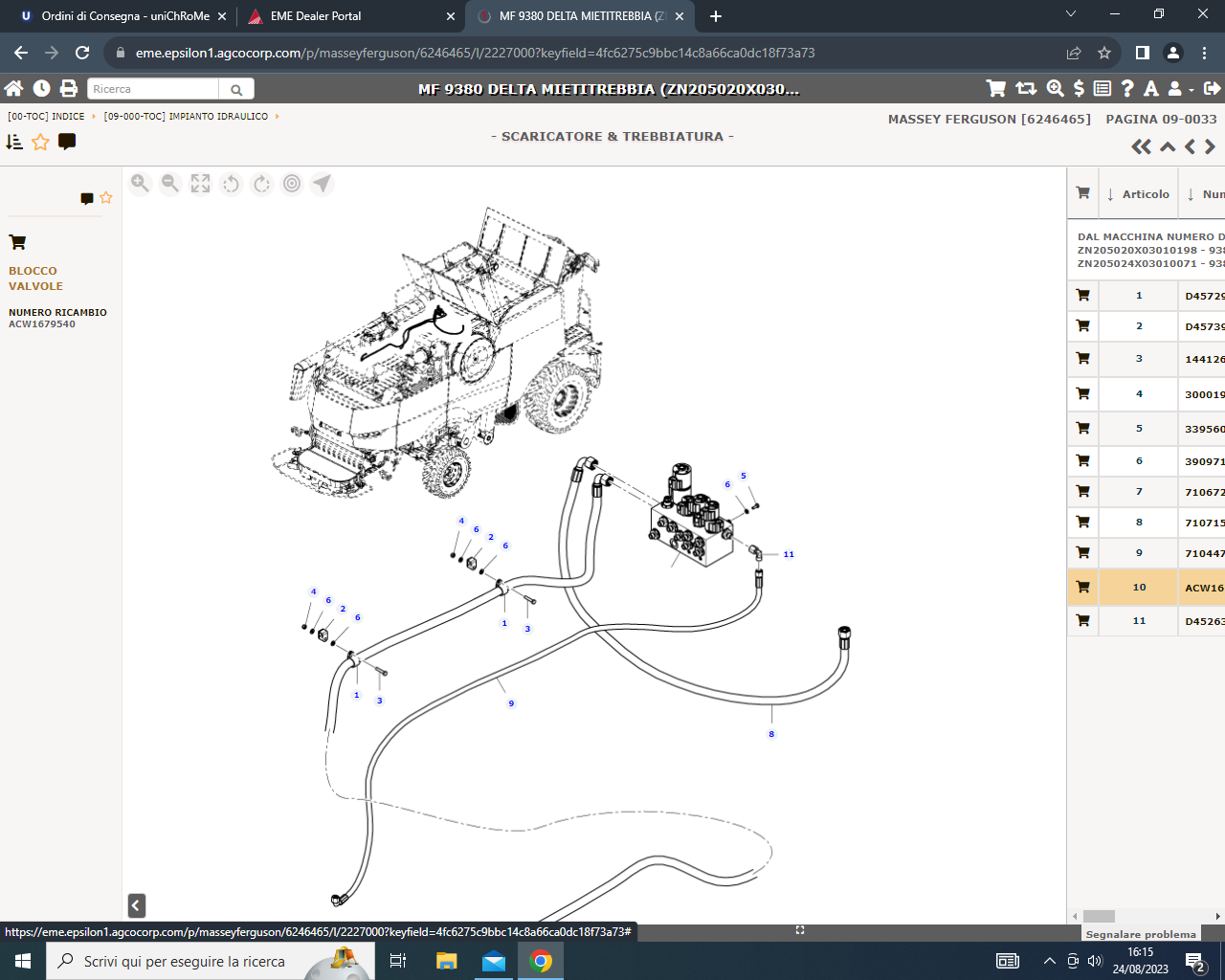Click the retweet-style exchange arrows icon
The height and width of the screenshot is (980, 1225).
click(1026, 88)
